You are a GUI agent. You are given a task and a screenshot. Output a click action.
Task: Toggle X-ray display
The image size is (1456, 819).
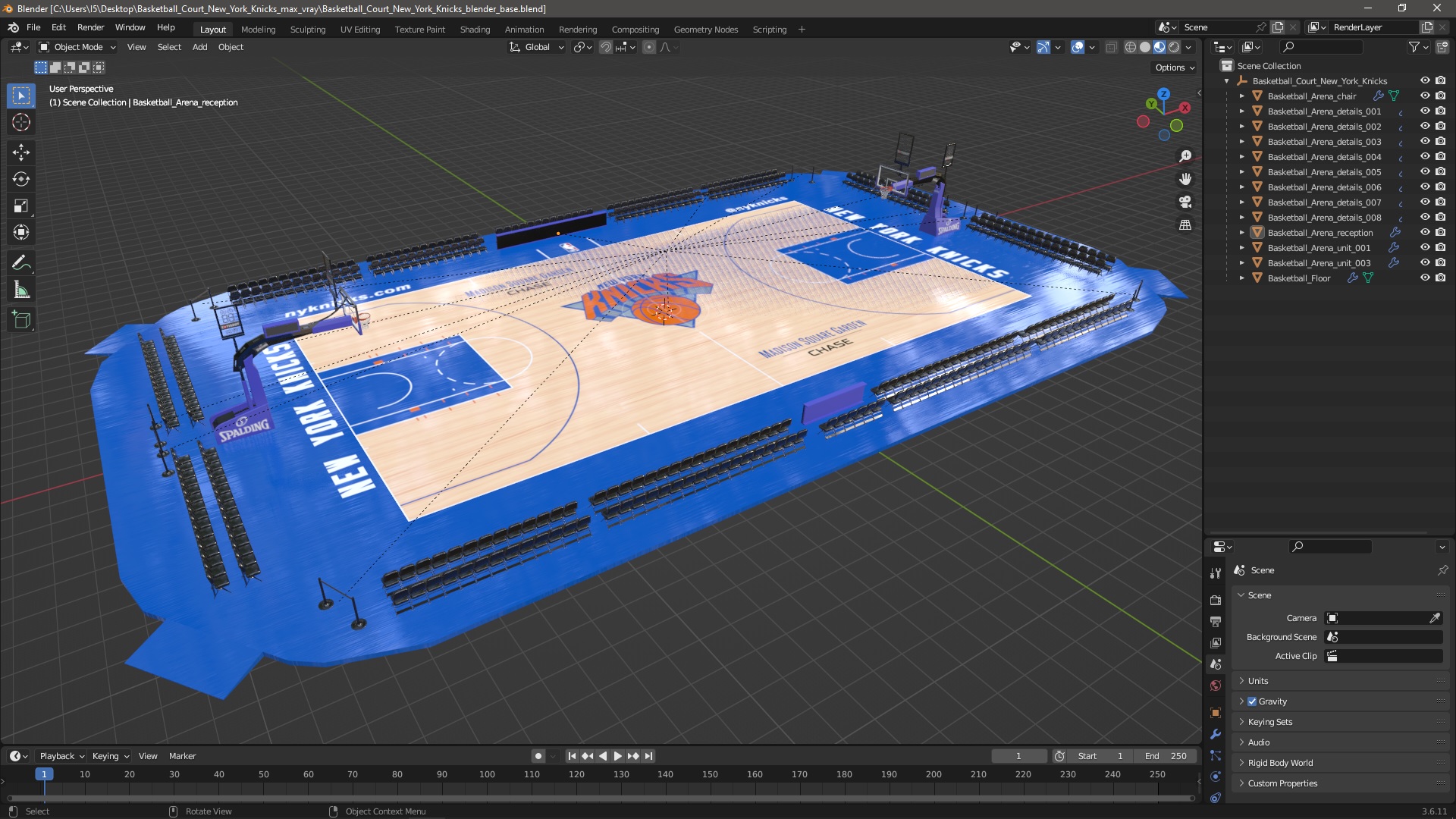[1111, 47]
